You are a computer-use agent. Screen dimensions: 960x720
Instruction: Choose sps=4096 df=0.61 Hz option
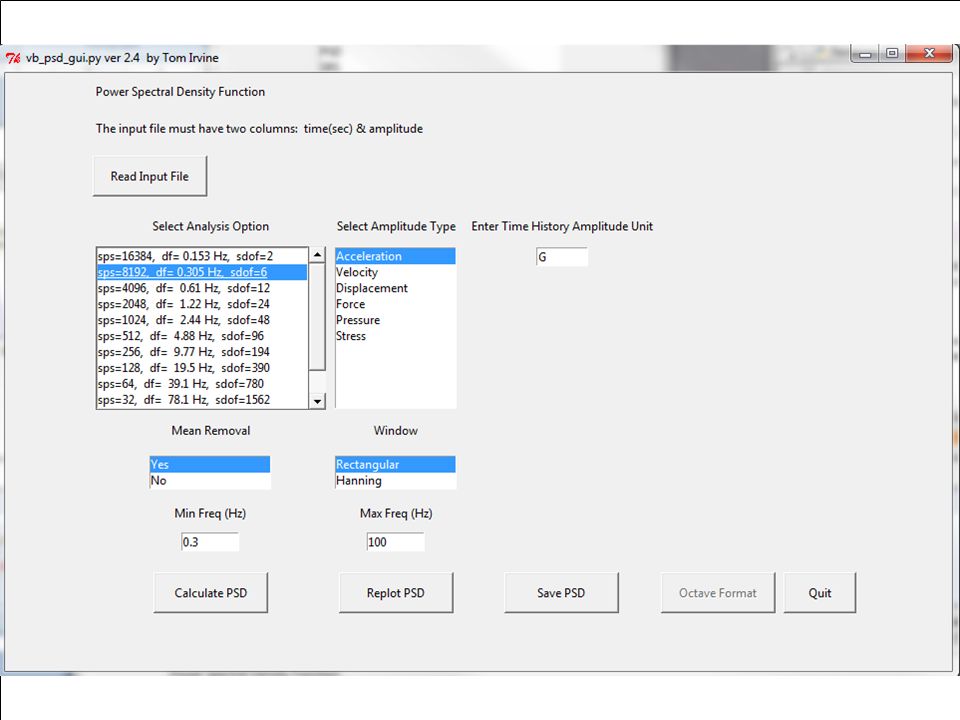(x=203, y=288)
